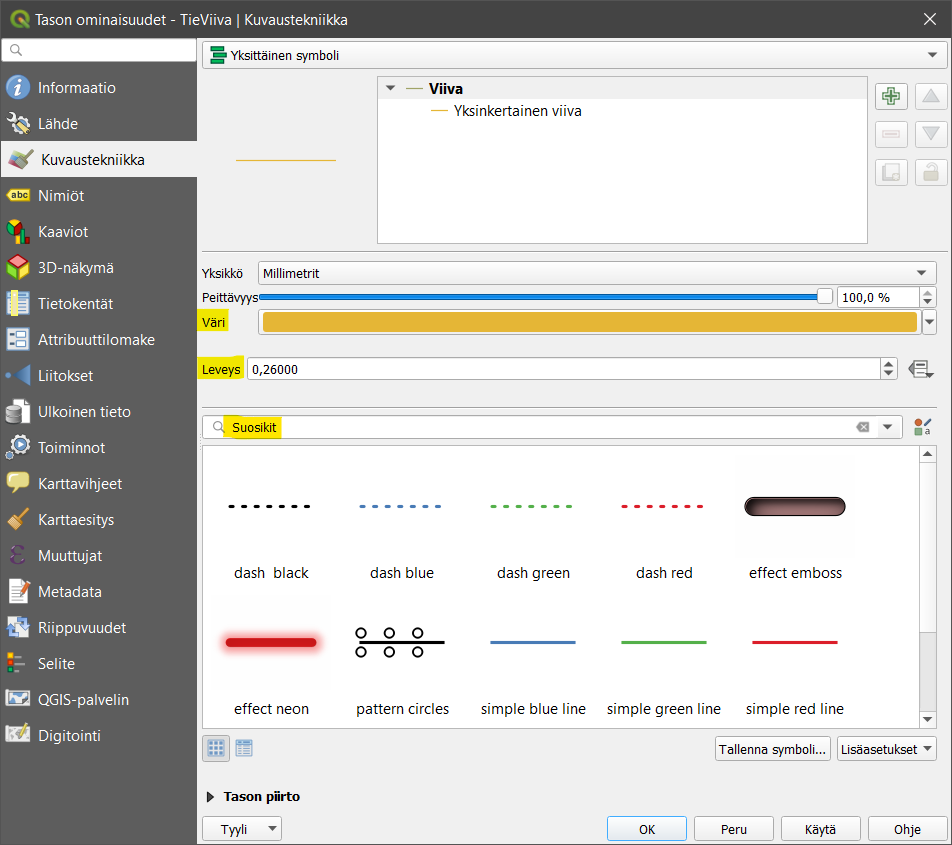The width and height of the screenshot is (952, 845).
Task: Click the Tallenna symboli button
Action: tap(772, 749)
